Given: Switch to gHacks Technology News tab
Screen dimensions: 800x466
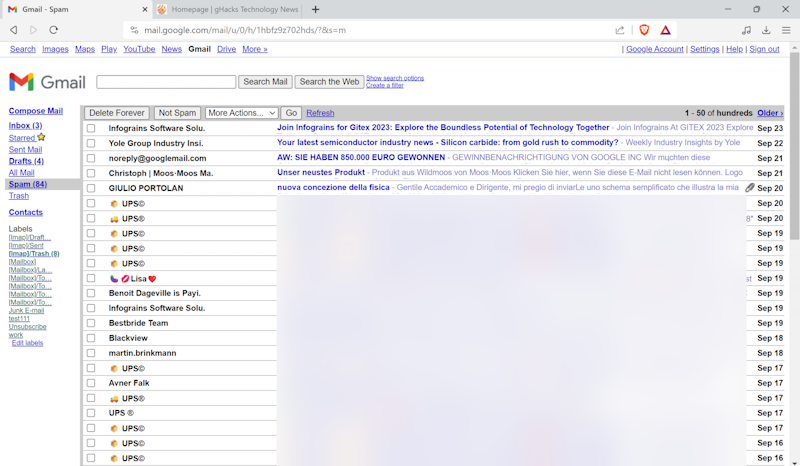Looking at the screenshot, I should click(x=228, y=9).
